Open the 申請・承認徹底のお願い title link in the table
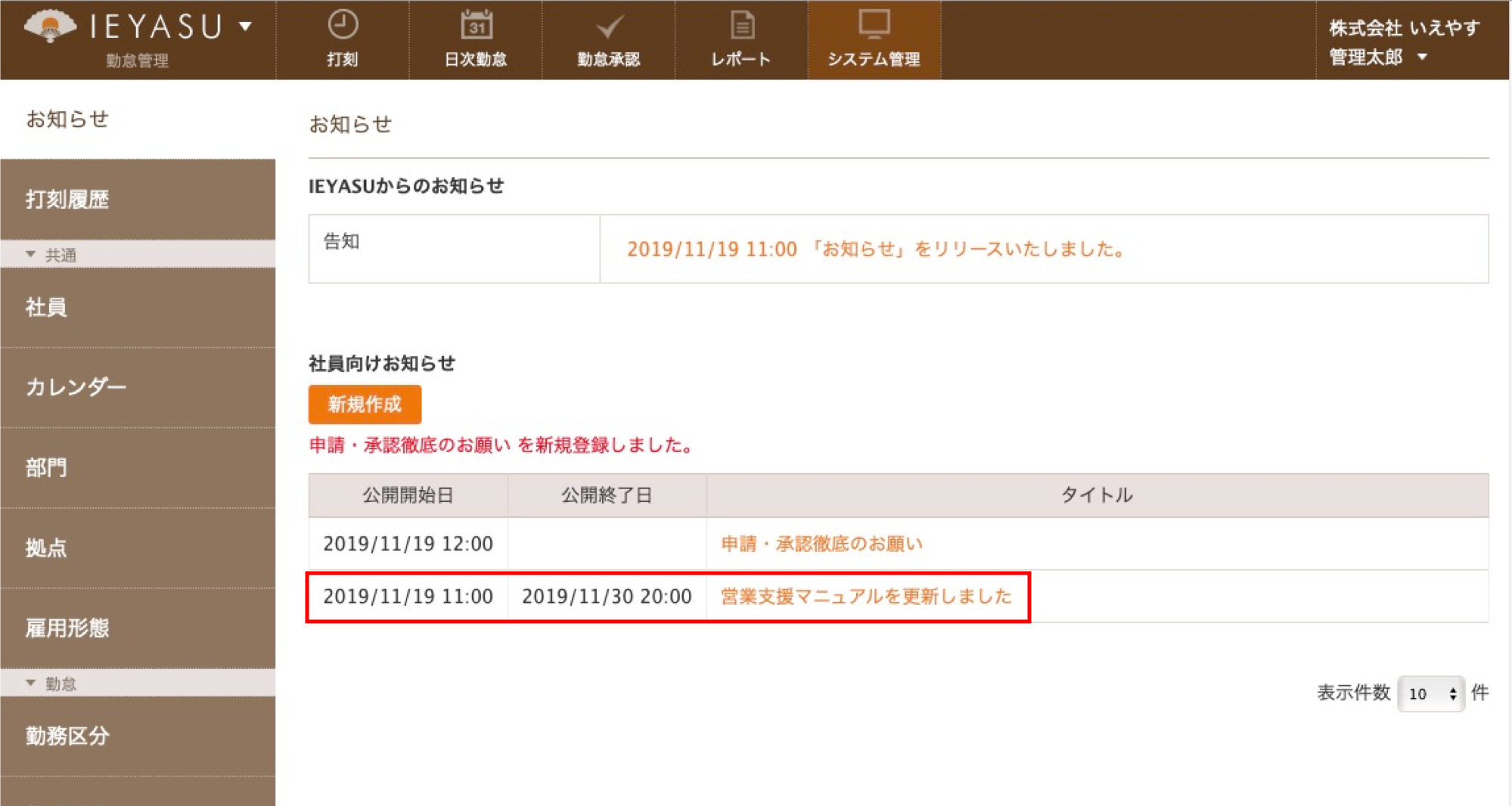The image size is (1512, 806). tap(822, 544)
